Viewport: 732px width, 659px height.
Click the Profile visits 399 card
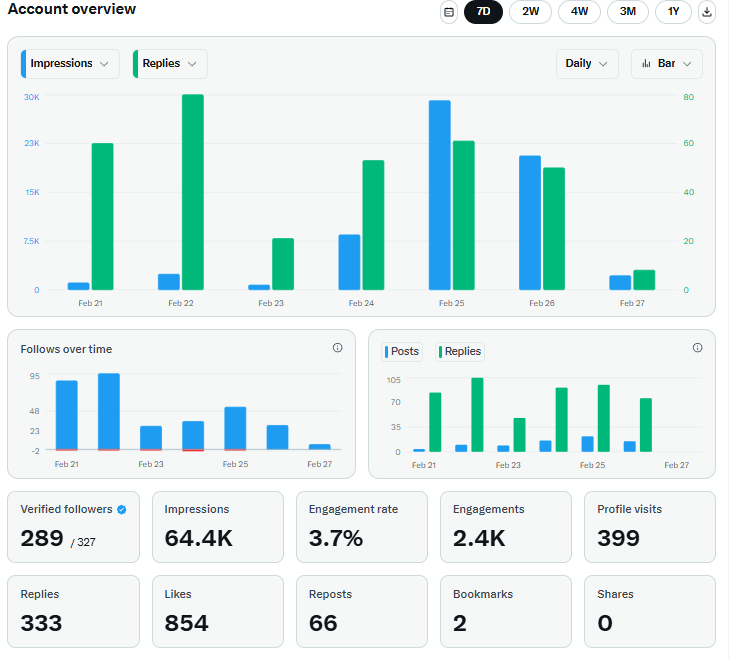650,527
